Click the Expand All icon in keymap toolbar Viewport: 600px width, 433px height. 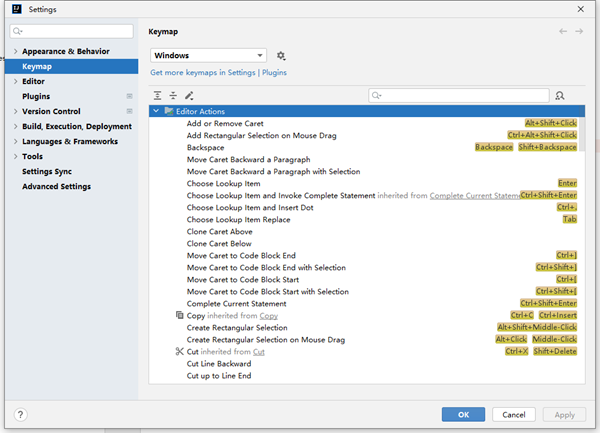pos(157,96)
